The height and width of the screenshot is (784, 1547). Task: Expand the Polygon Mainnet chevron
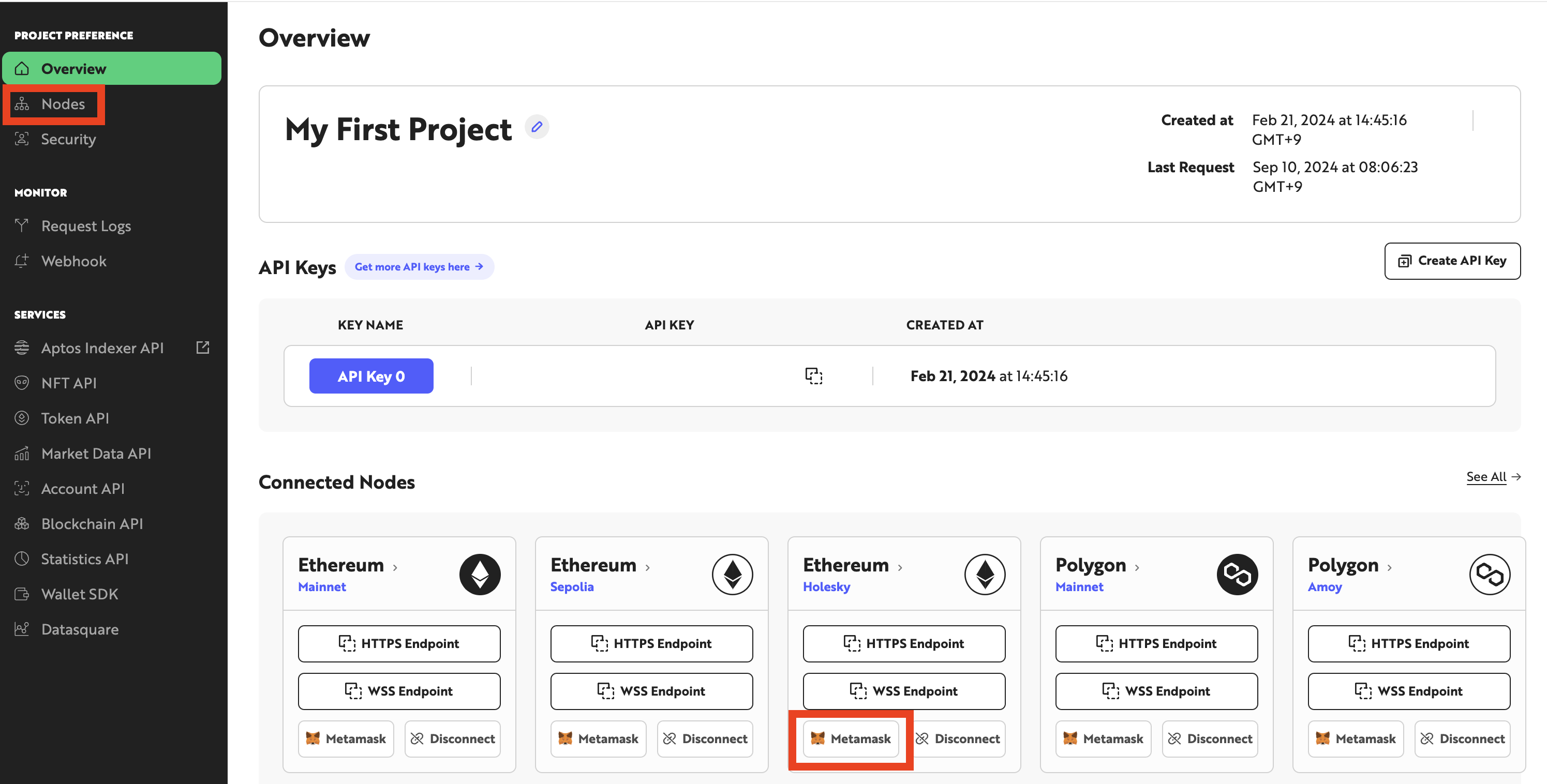[x=1137, y=567]
